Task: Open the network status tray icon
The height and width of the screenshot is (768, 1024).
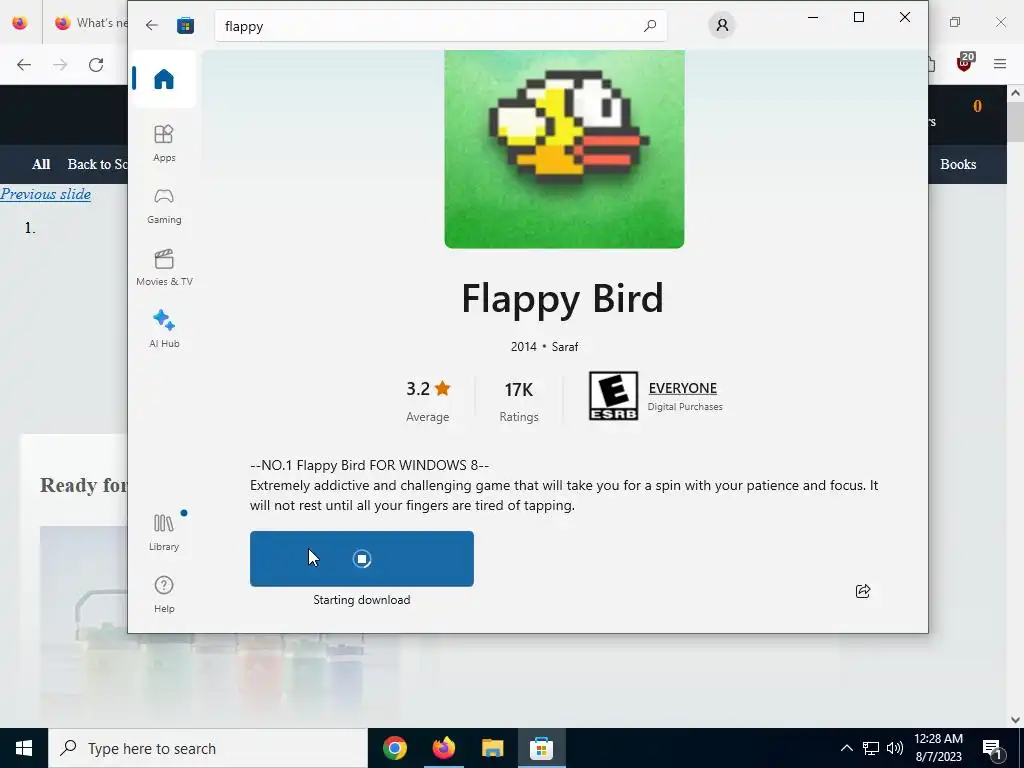Action: (871, 748)
